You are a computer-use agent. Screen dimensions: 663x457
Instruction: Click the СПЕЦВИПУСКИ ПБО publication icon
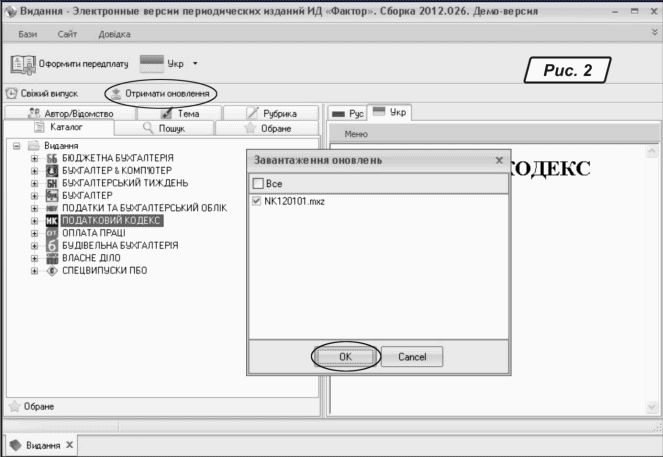coord(52,270)
